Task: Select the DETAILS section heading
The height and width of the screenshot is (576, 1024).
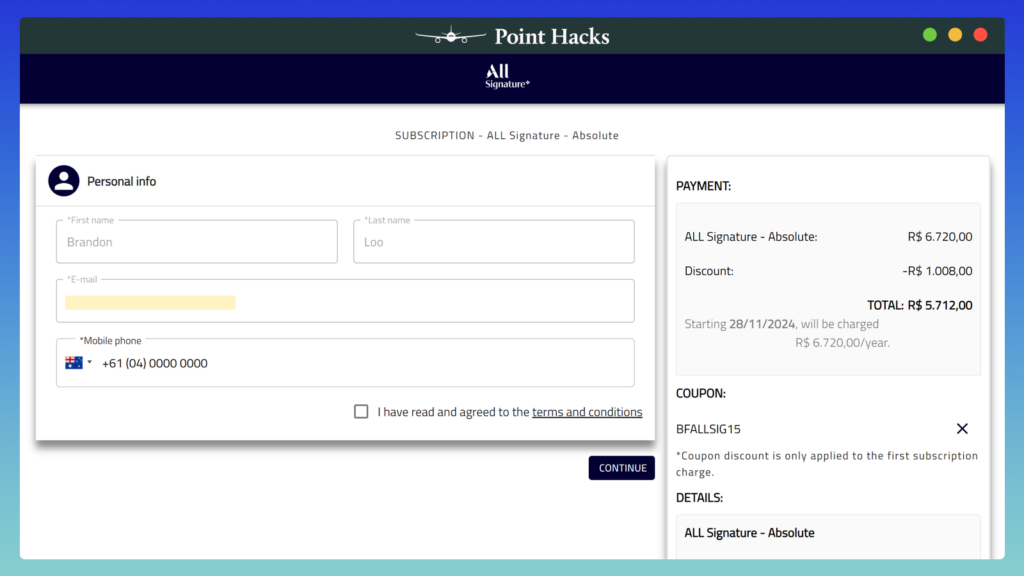Action: pyautogui.click(x=700, y=497)
